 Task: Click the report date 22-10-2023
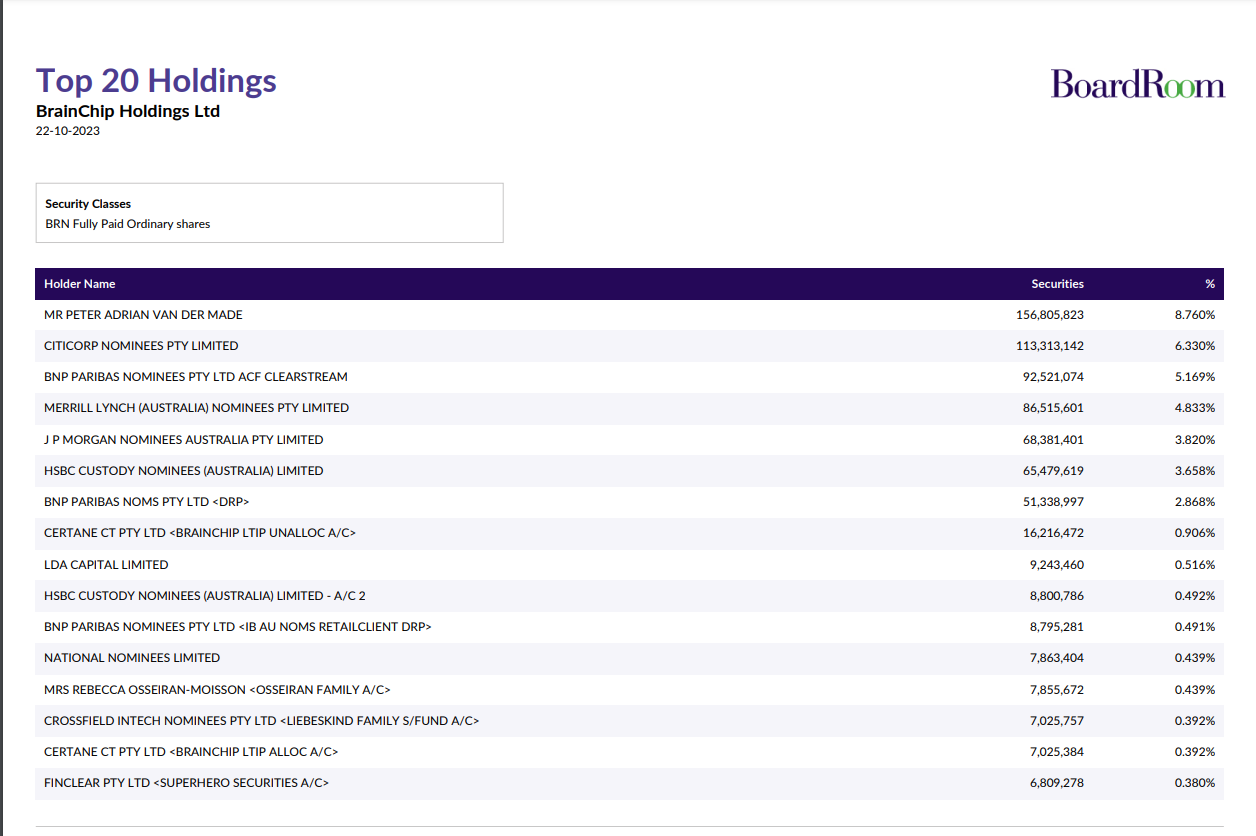(68, 131)
